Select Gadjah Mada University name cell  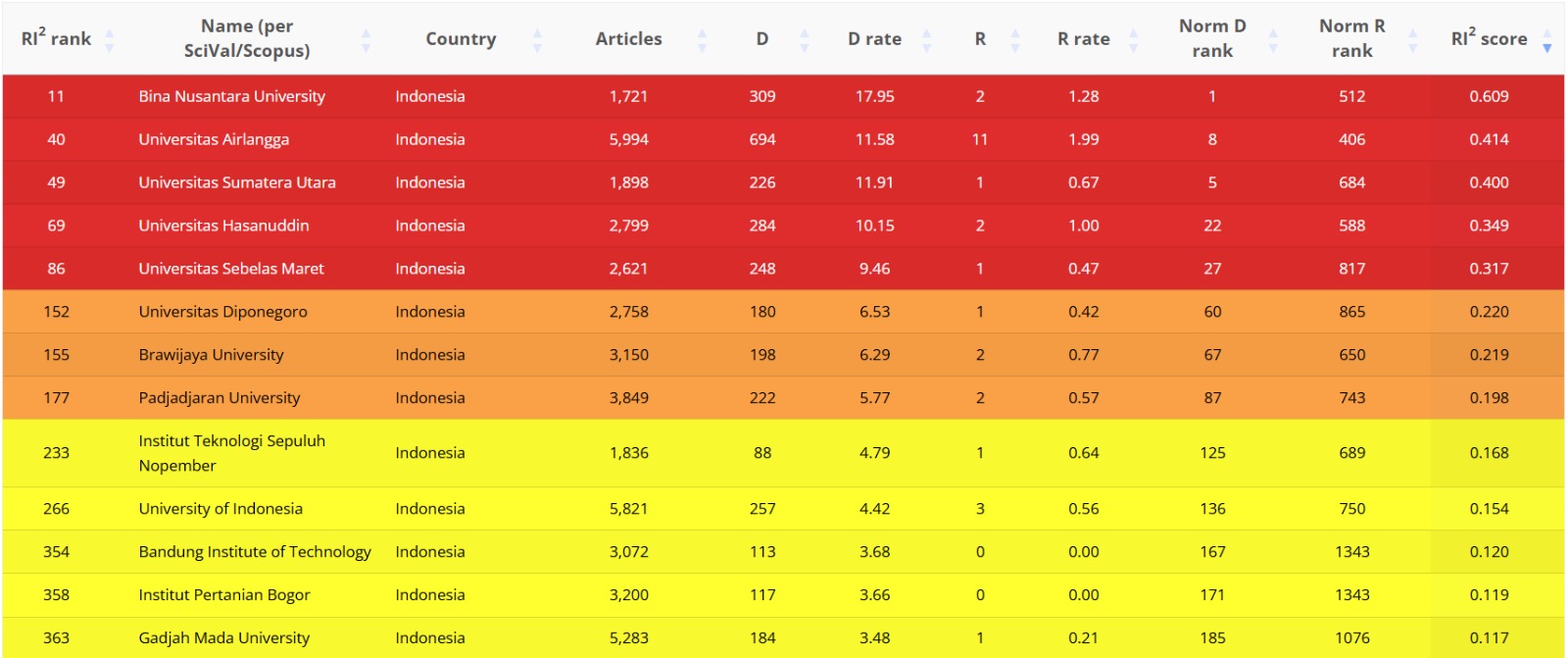tap(223, 637)
